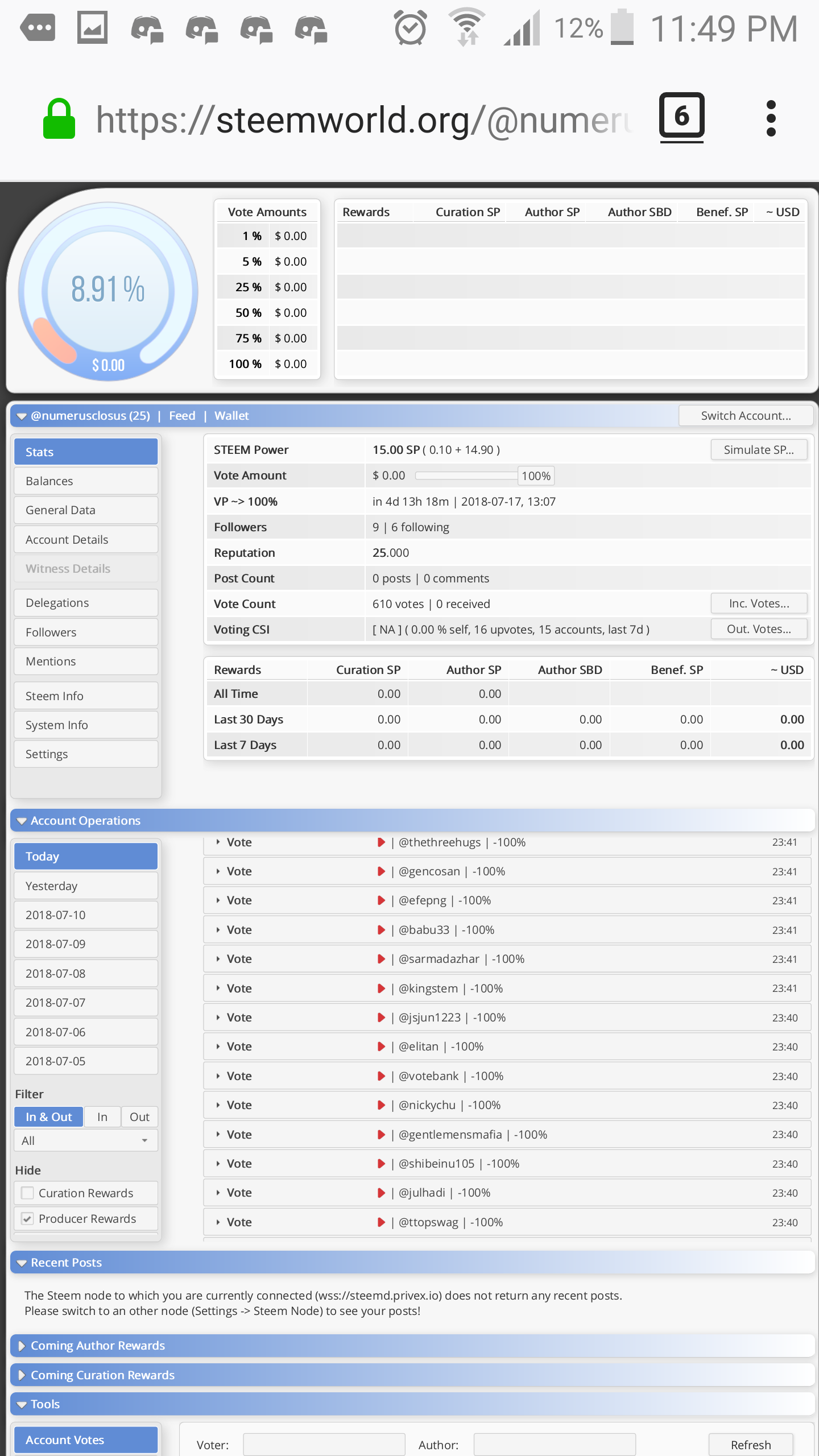Click the red arrow beside @shibeinu105 vote
The image size is (819, 1456).
381,1164
